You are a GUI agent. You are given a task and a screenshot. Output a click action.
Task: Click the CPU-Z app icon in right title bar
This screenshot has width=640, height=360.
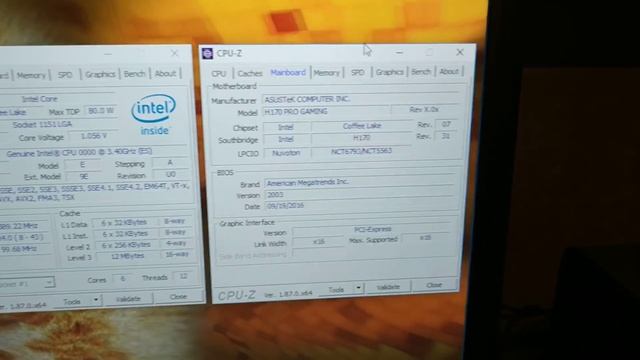(207, 53)
